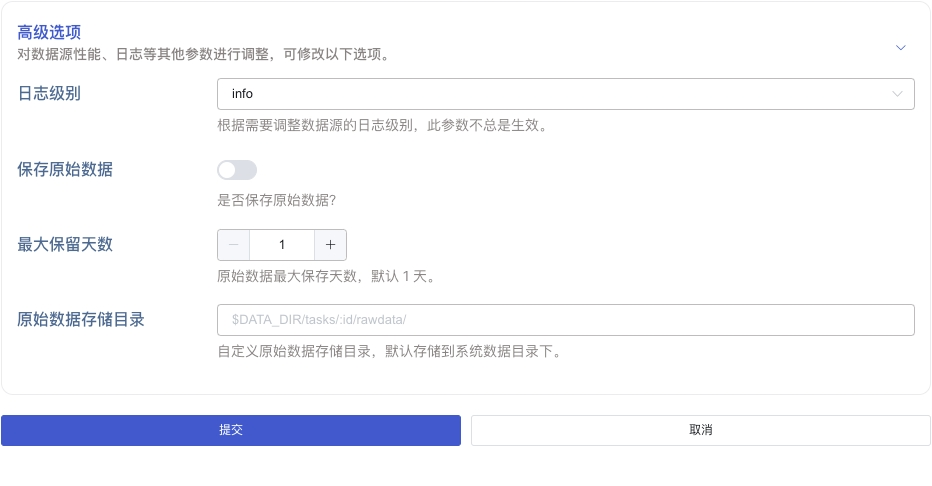This screenshot has height=486, width=932.
Task: Click the 日志级别 field label
Action: [x=49, y=94]
